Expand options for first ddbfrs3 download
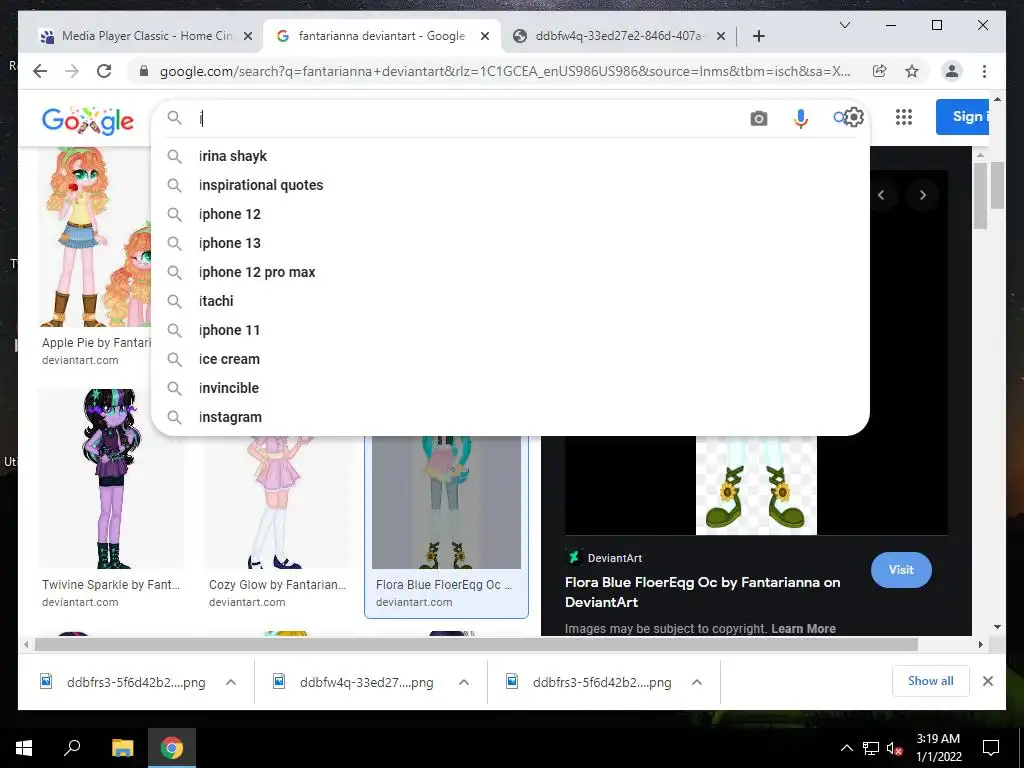1024x768 pixels. (x=231, y=682)
